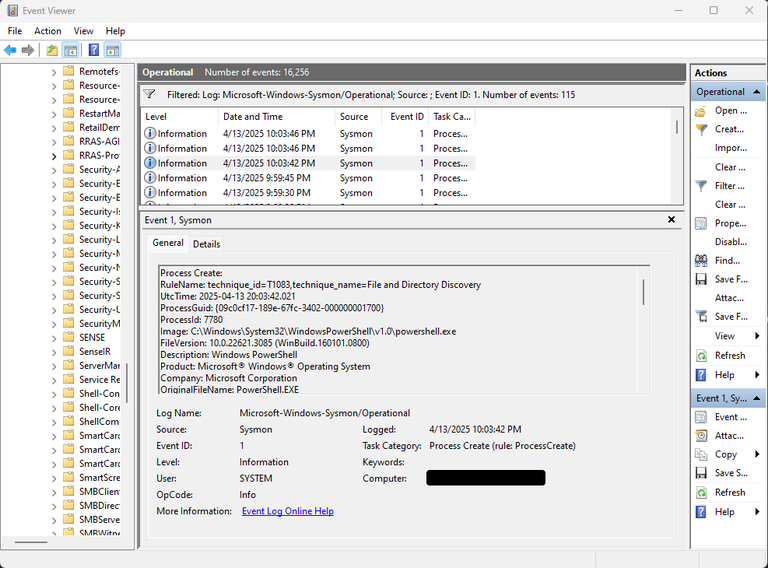
Task: Click the Help icon under Event 1 section
Action: pos(701,512)
